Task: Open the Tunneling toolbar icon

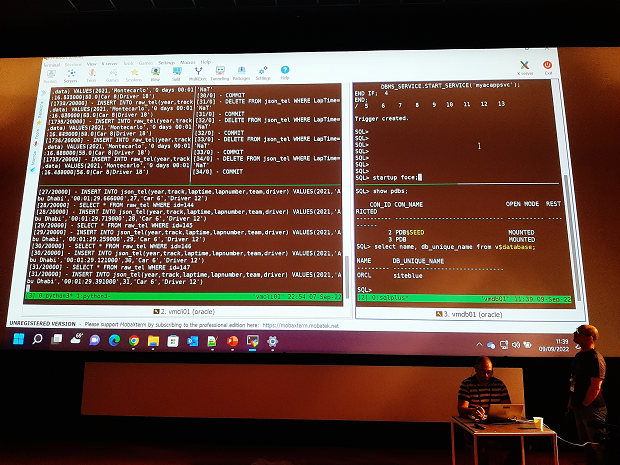Action: click(x=220, y=73)
